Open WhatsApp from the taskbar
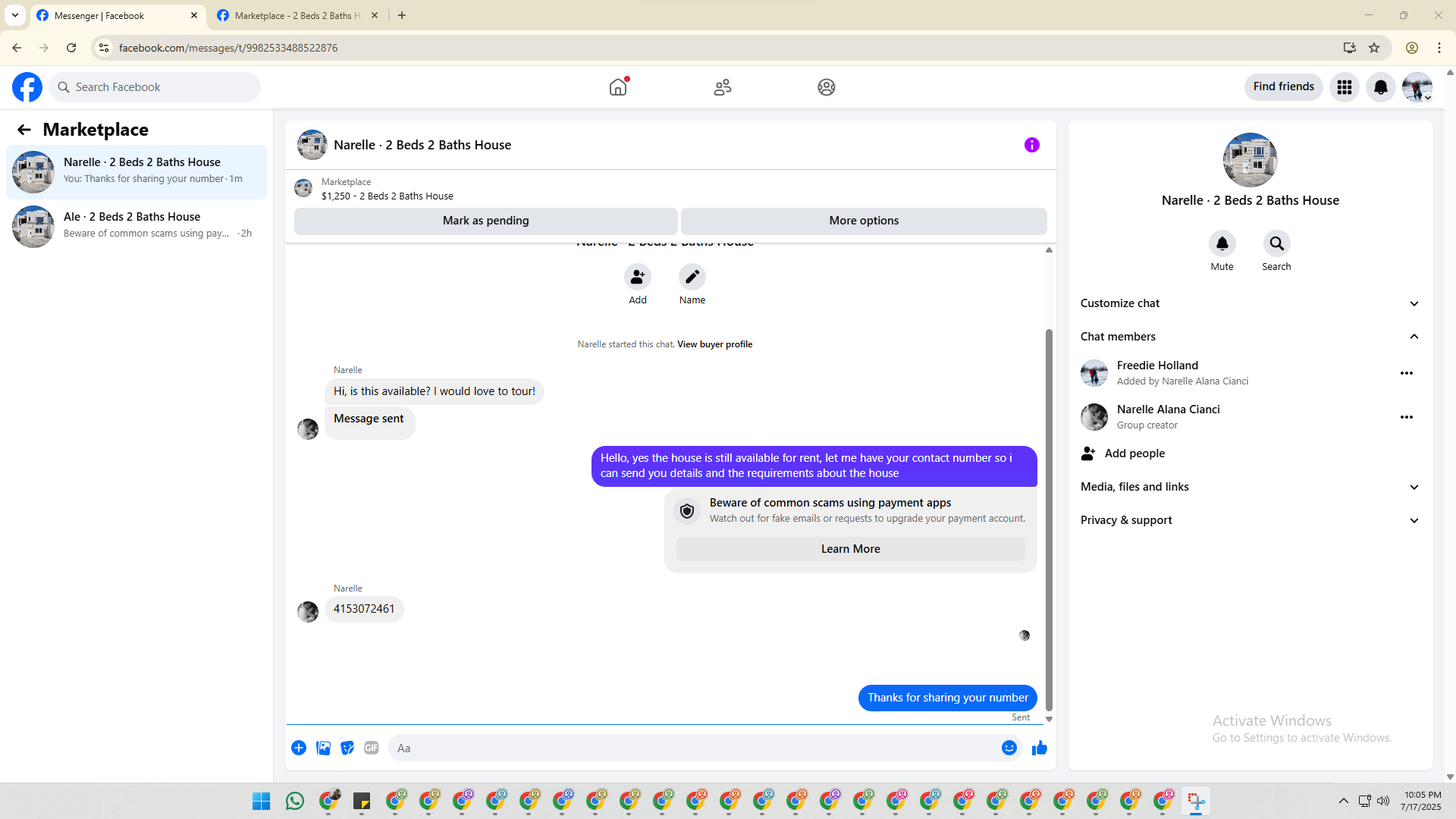The width and height of the screenshot is (1456, 819). (295, 801)
